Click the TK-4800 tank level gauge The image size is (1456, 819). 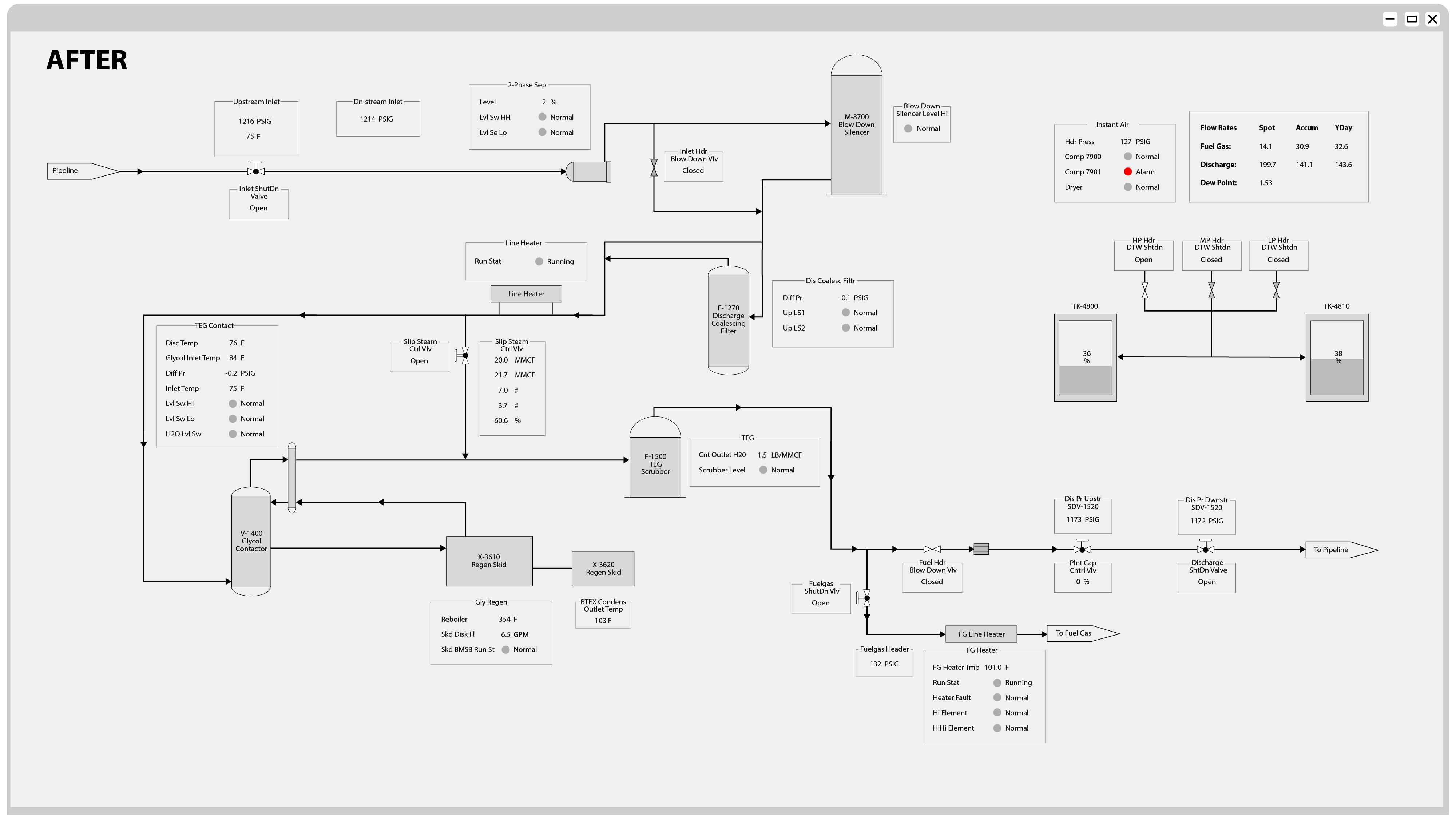pos(1085,358)
